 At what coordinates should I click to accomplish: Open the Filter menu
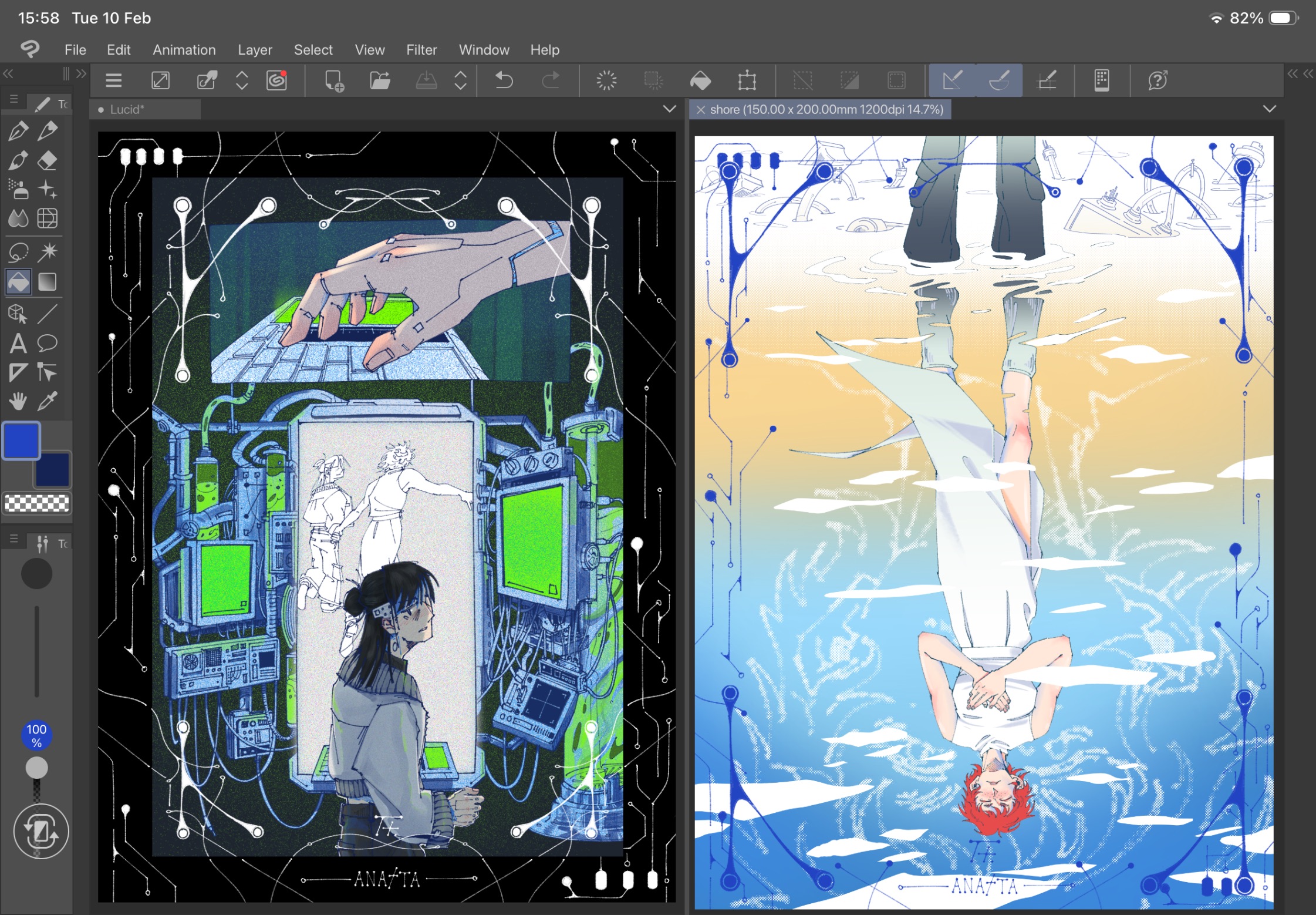[x=421, y=50]
